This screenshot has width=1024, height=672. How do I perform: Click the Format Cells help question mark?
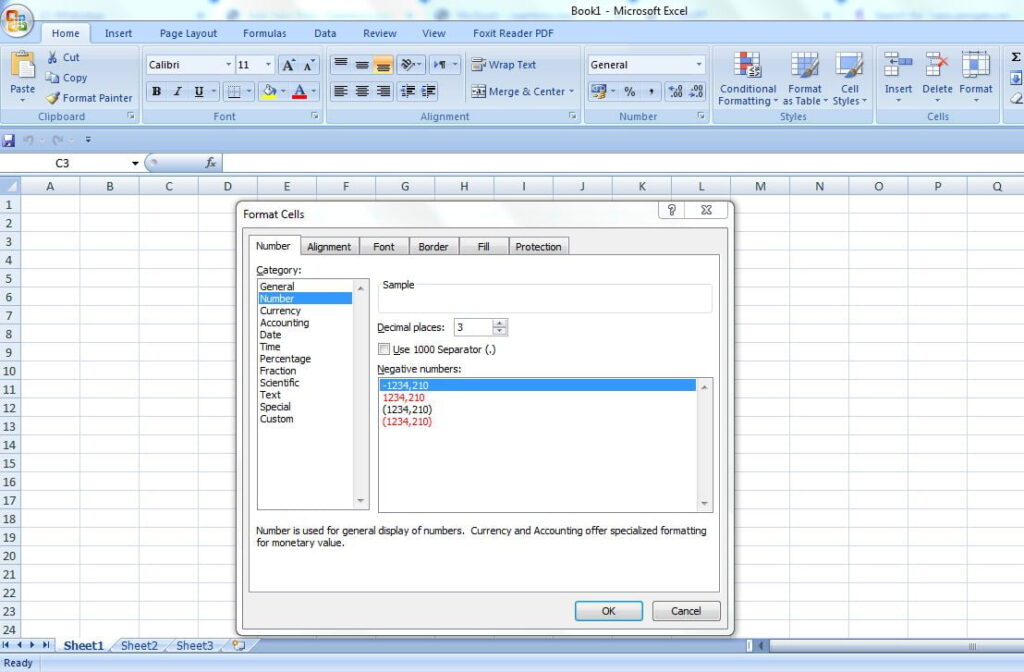[671, 210]
